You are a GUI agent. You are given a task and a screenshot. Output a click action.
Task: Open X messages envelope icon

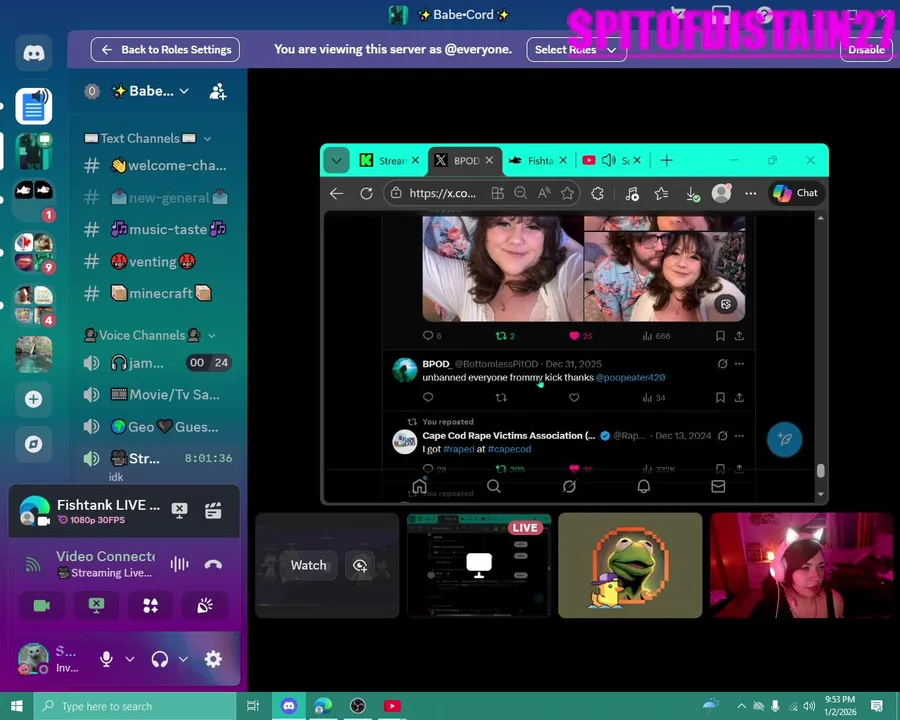(x=718, y=487)
